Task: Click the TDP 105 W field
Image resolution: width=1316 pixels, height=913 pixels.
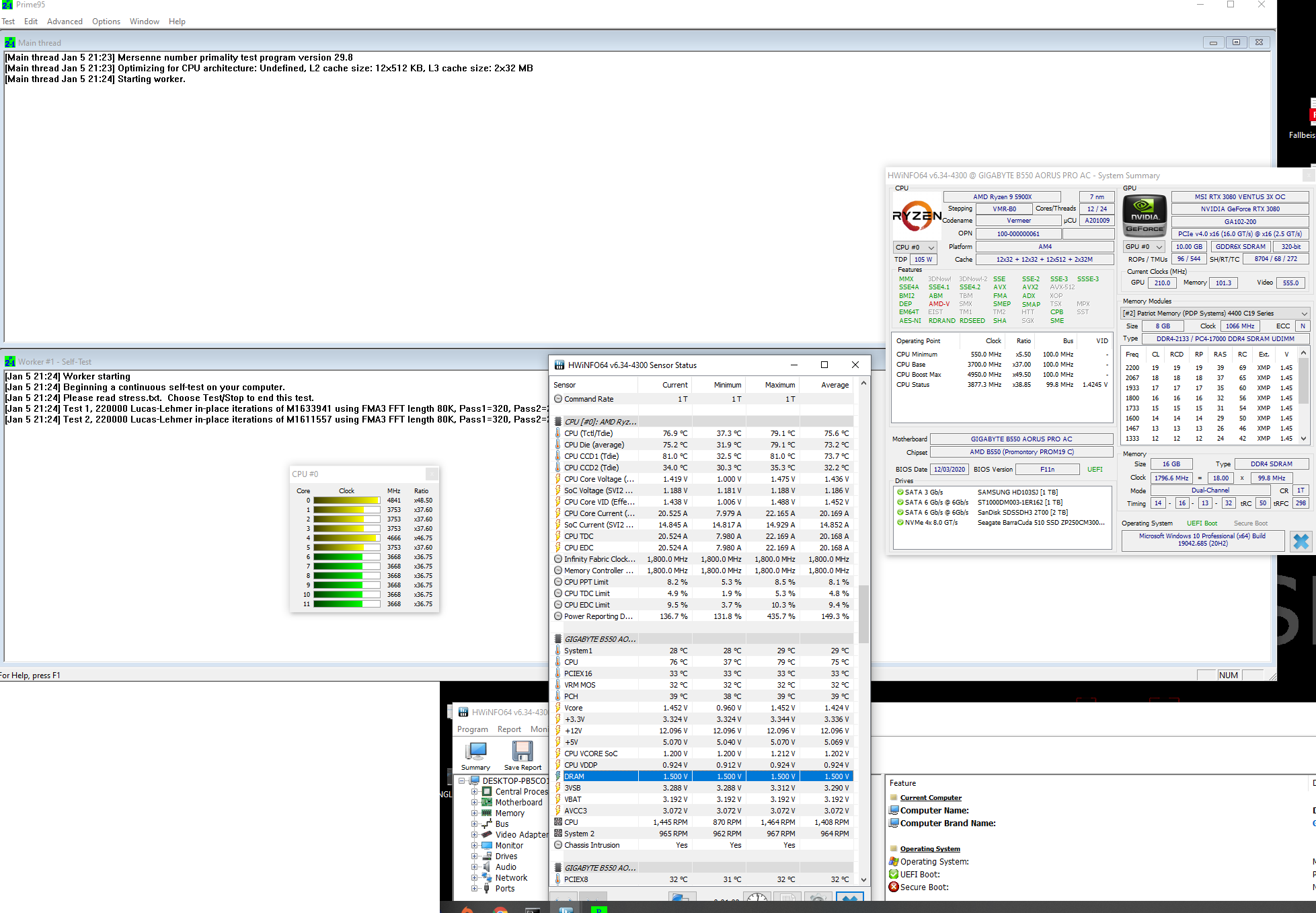Action: [x=923, y=260]
